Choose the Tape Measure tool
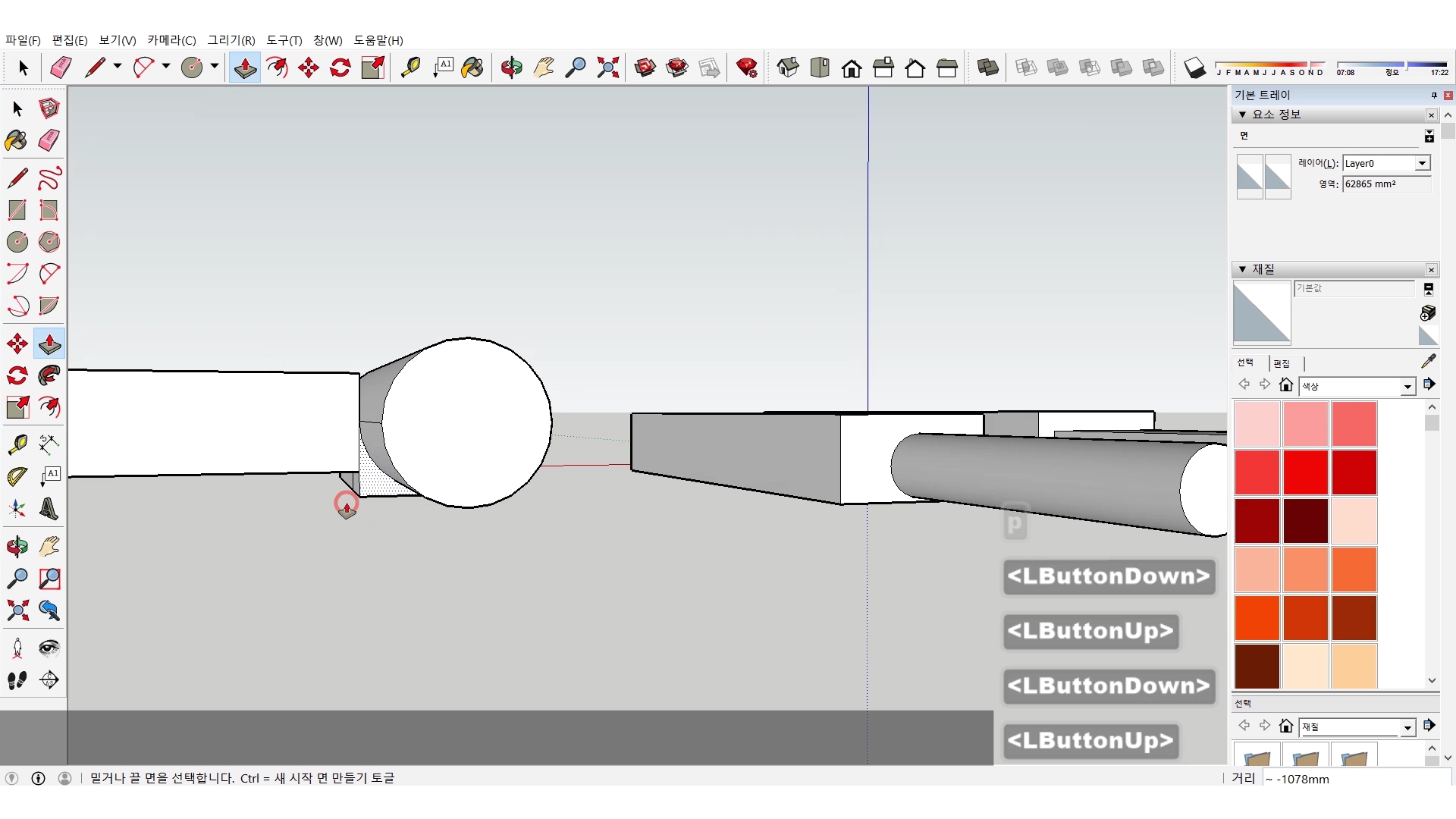Screen dimensions: 1456x819 click(17, 444)
